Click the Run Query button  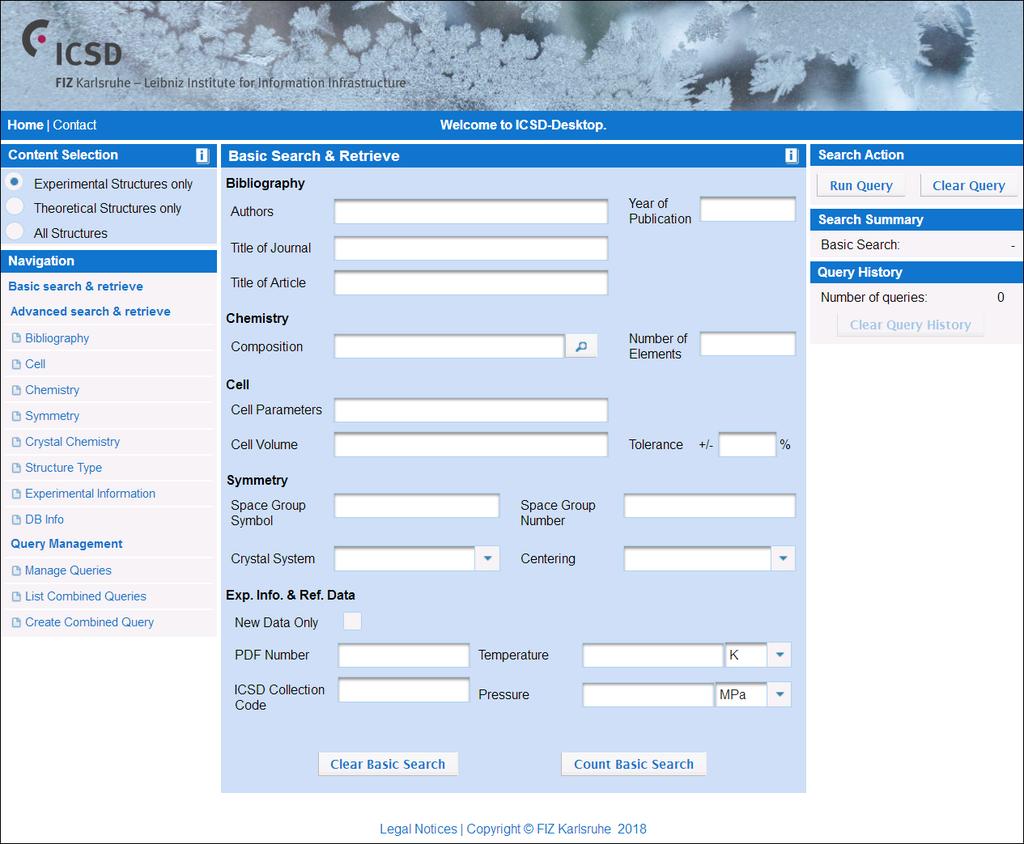[x=861, y=186]
